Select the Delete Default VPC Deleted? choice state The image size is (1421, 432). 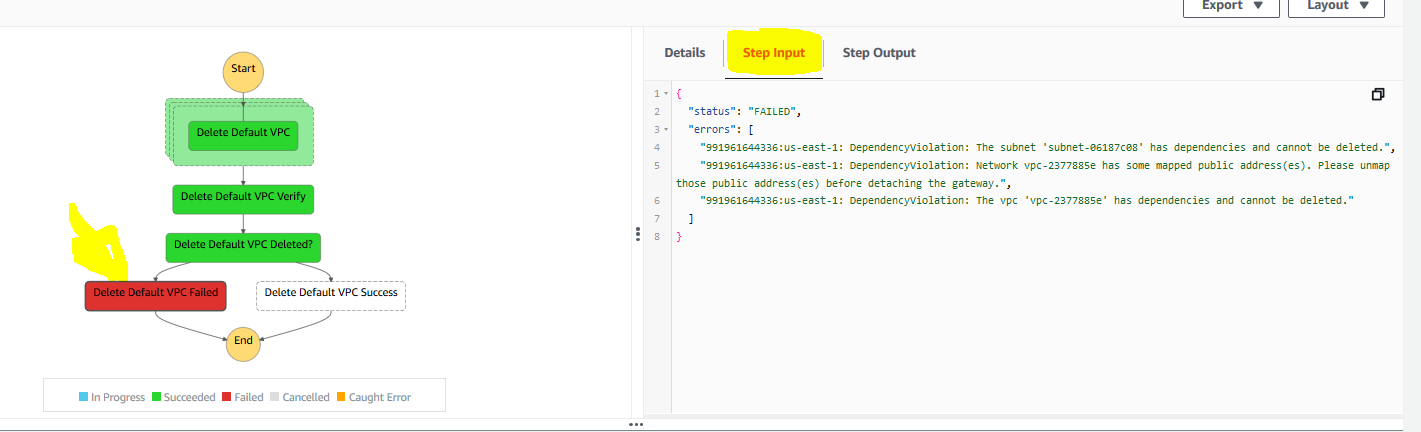pos(243,244)
